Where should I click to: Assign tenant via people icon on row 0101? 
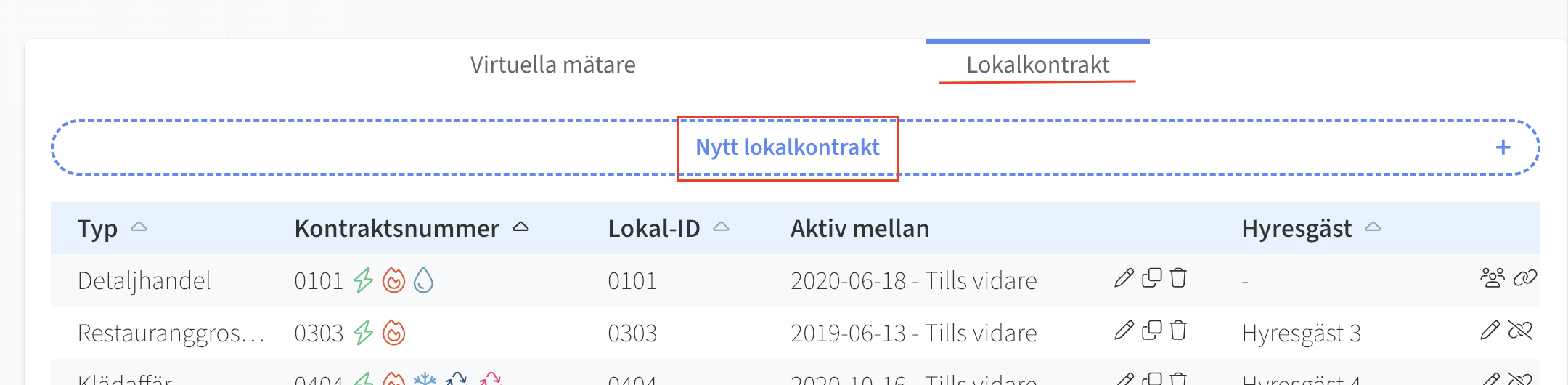(x=1493, y=278)
